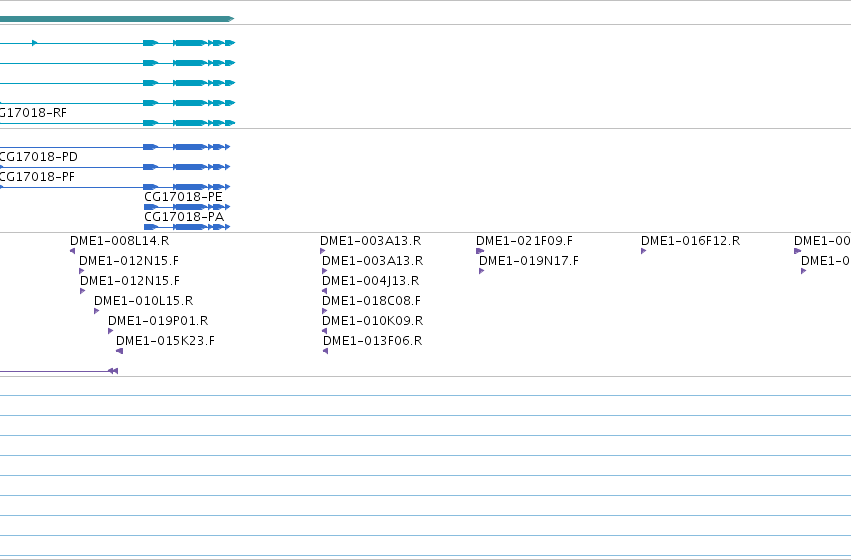Click the arrow marker beneath DME1-019N17.F
The height and width of the screenshot is (560, 851).
click(481, 271)
